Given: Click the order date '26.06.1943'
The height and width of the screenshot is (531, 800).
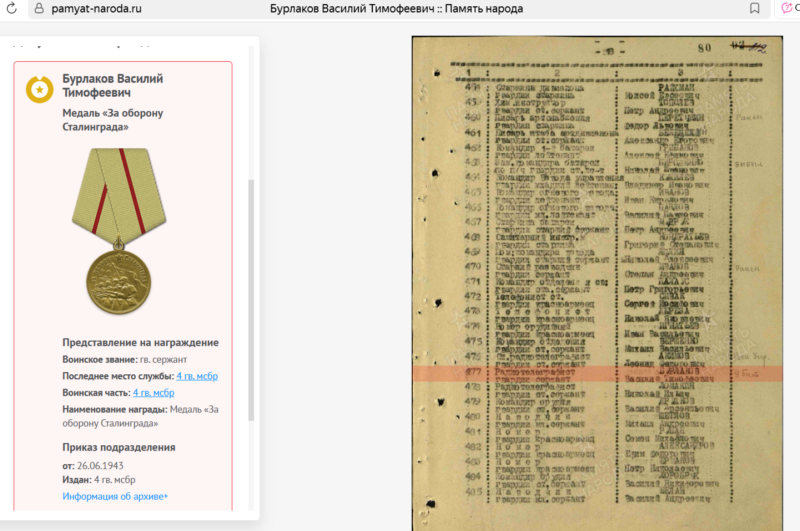Looking at the screenshot, I should click(x=100, y=466).
